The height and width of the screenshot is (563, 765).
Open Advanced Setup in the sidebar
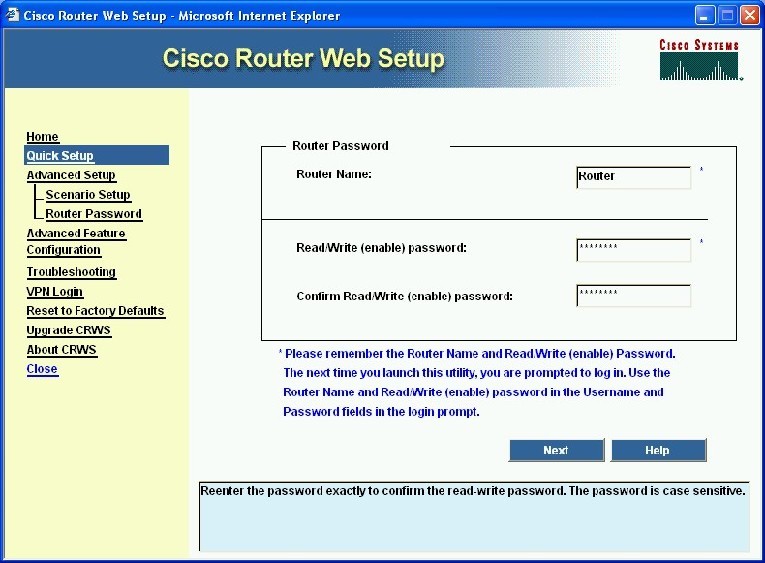(x=70, y=175)
